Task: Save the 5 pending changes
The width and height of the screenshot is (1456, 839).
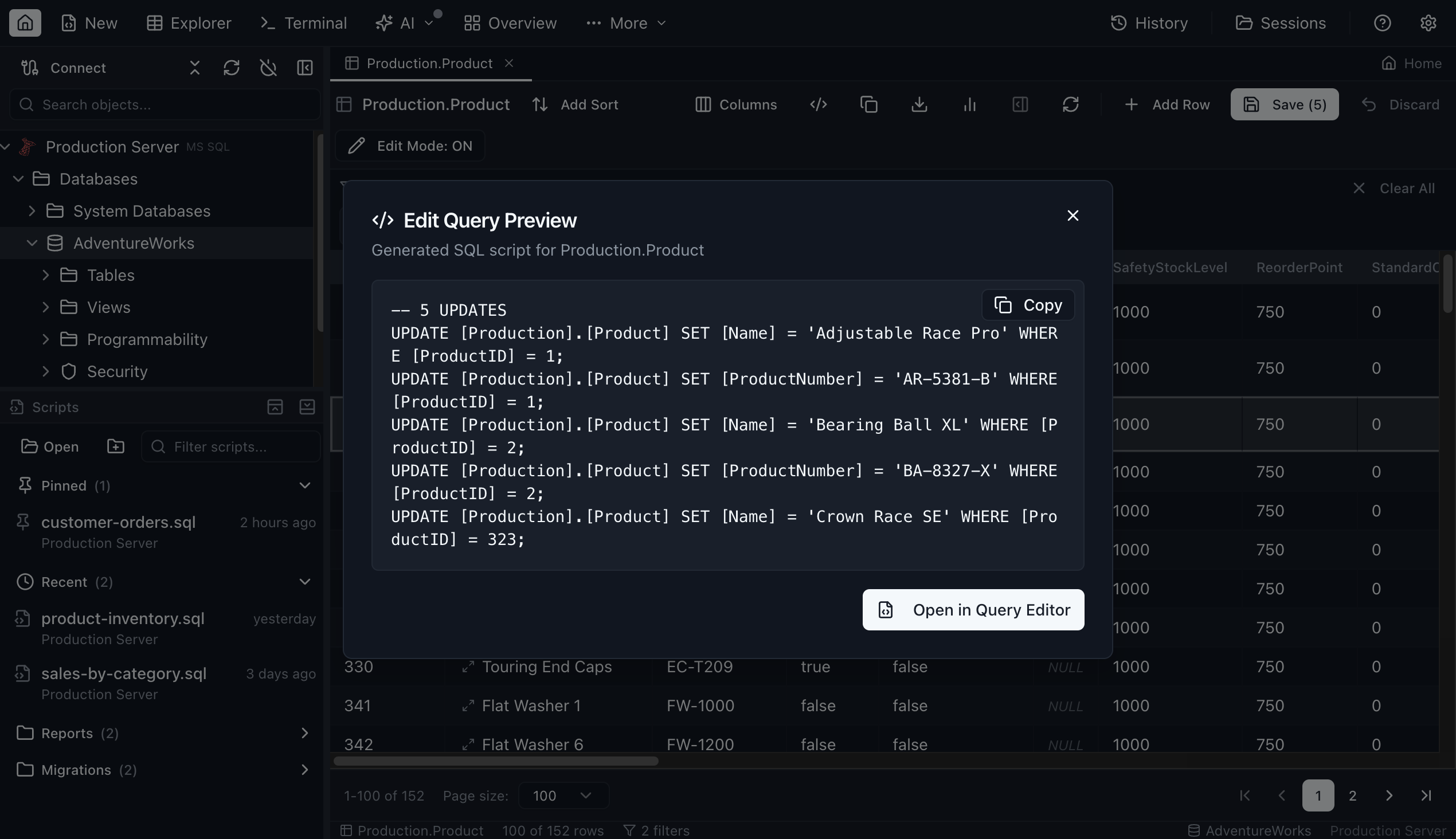Action: click(1285, 104)
